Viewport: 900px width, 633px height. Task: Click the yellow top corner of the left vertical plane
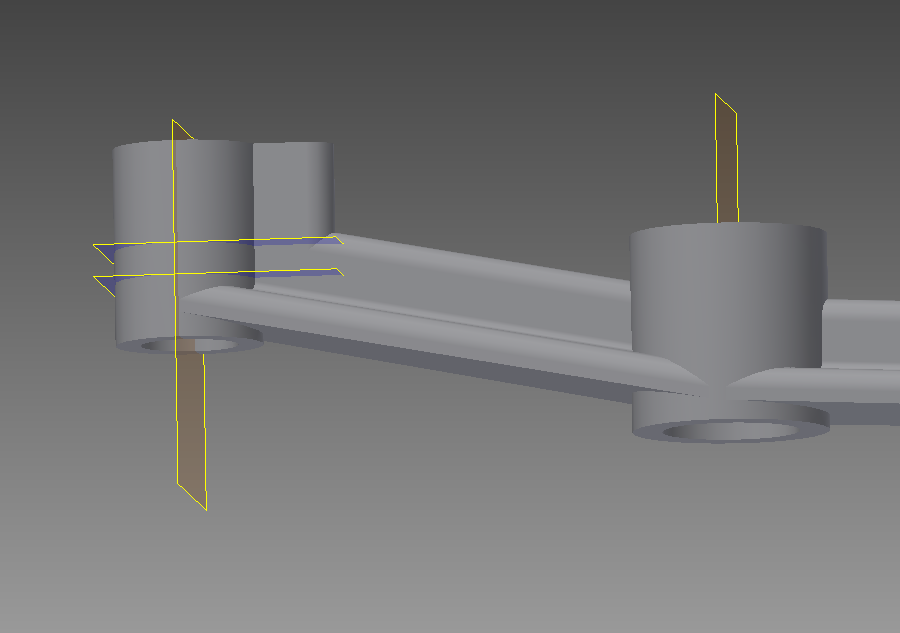click(174, 122)
